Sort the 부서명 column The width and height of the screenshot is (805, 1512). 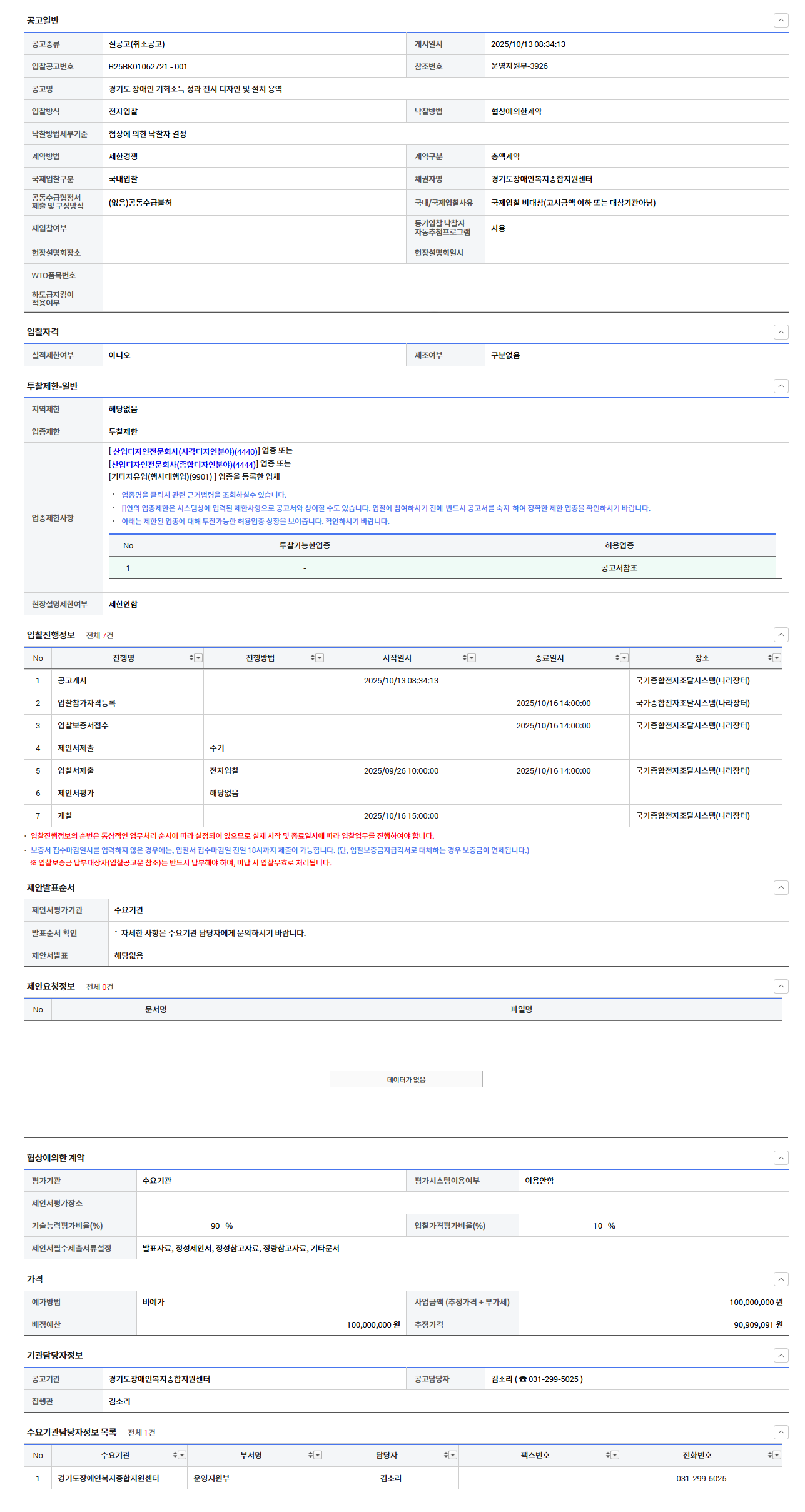click(x=310, y=1455)
